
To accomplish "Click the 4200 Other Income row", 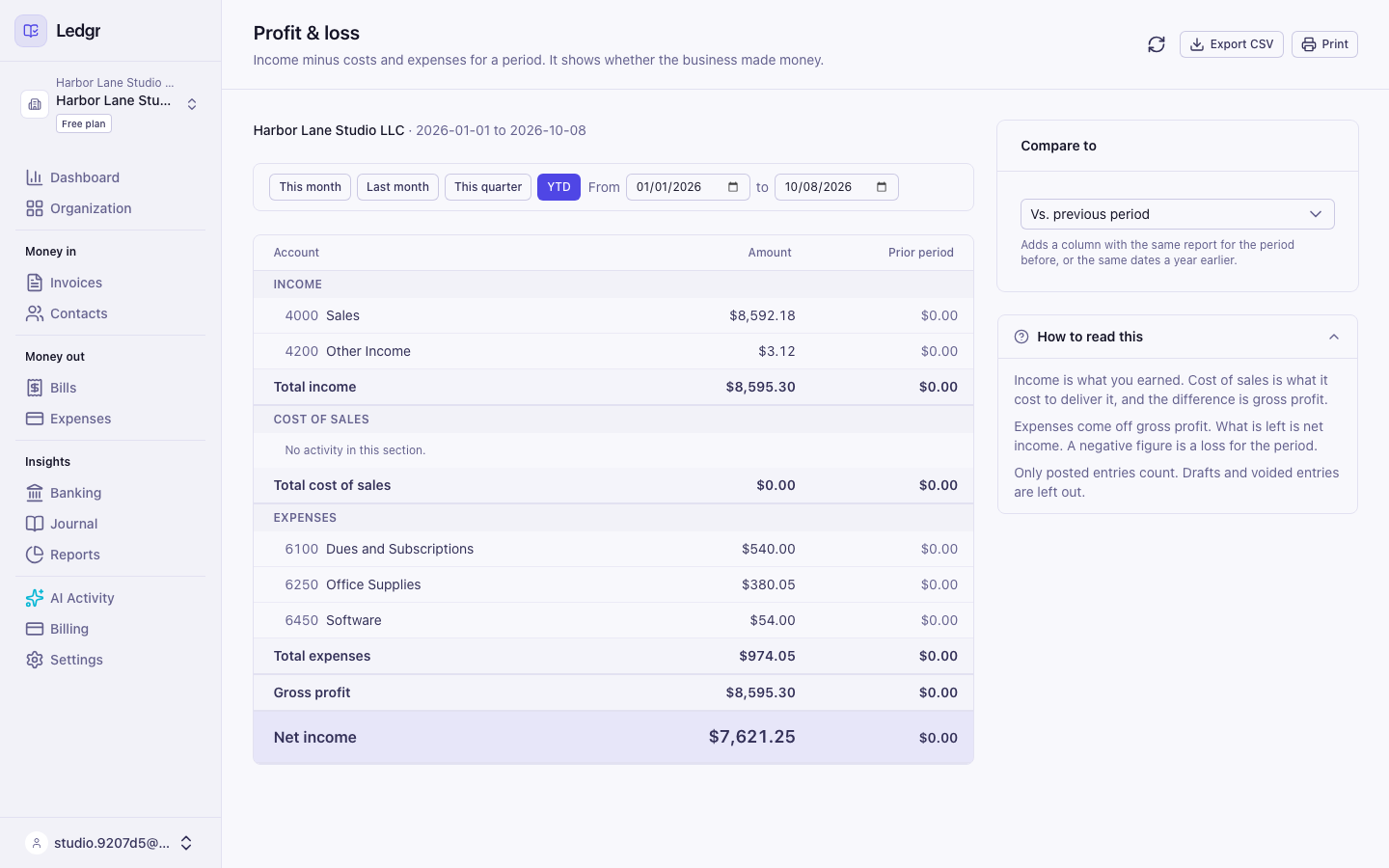I will 613,351.
